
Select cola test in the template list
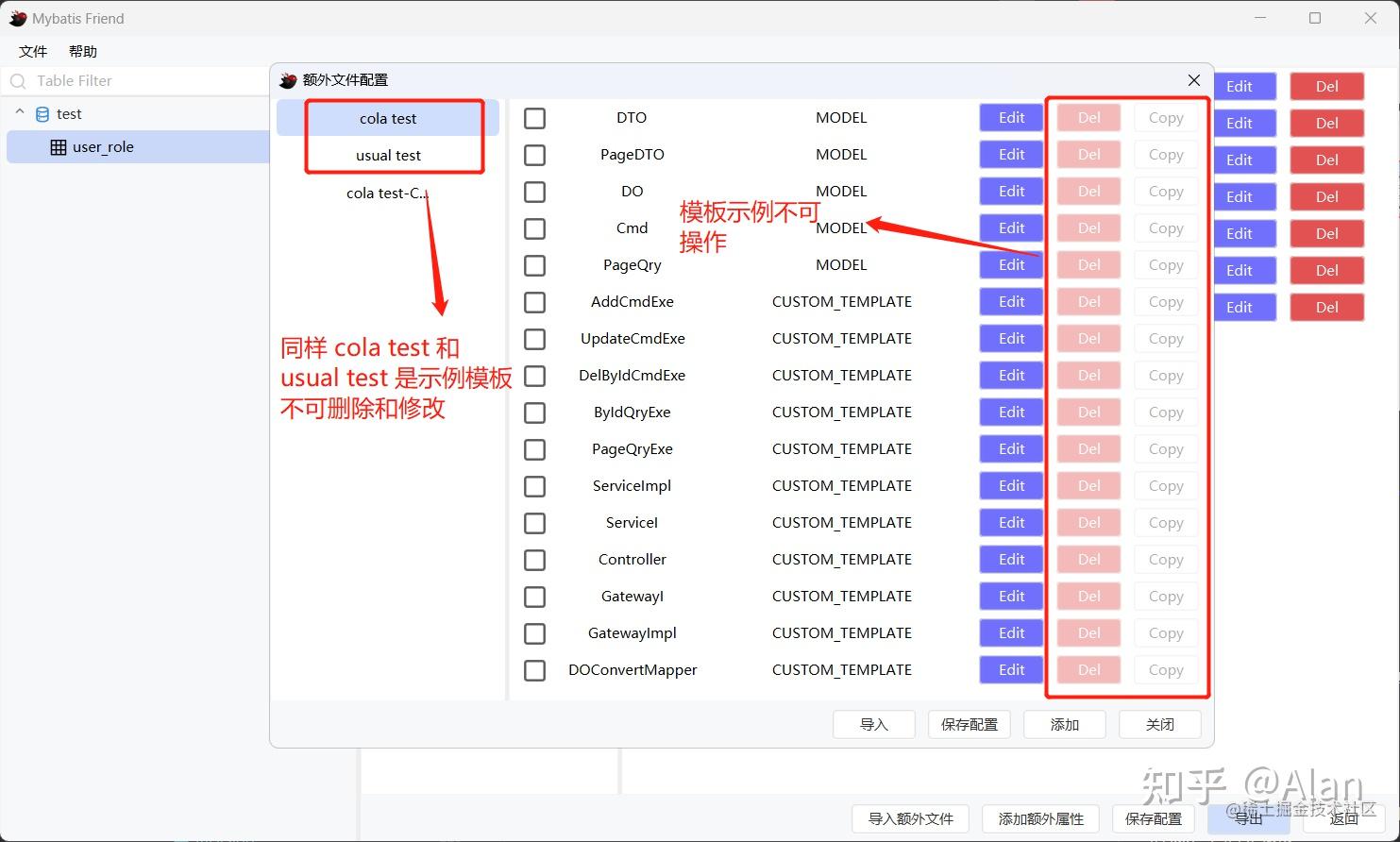[388, 119]
